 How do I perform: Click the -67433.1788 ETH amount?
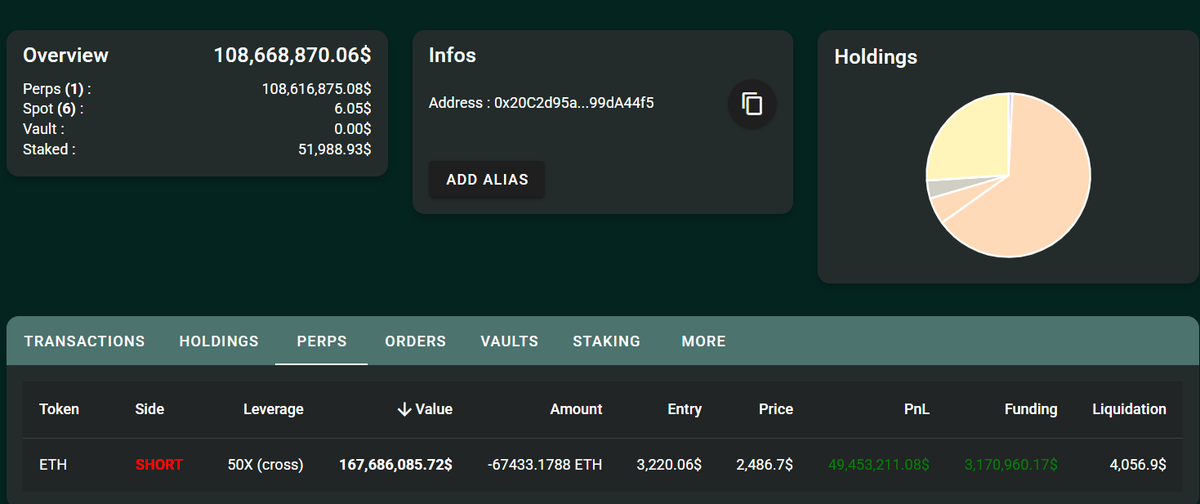point(545,465)
